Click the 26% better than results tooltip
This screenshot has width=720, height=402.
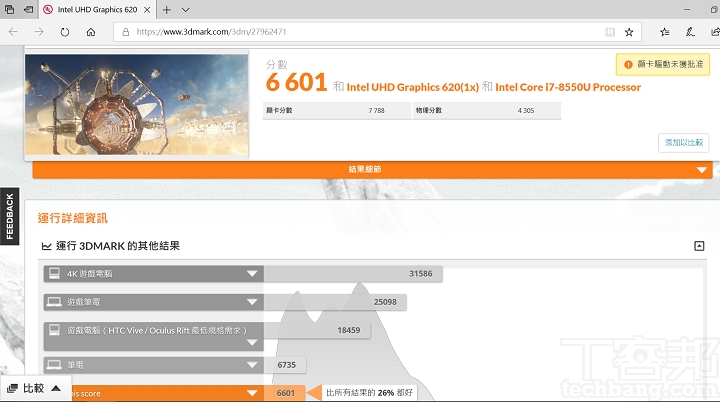pos(369,393)
